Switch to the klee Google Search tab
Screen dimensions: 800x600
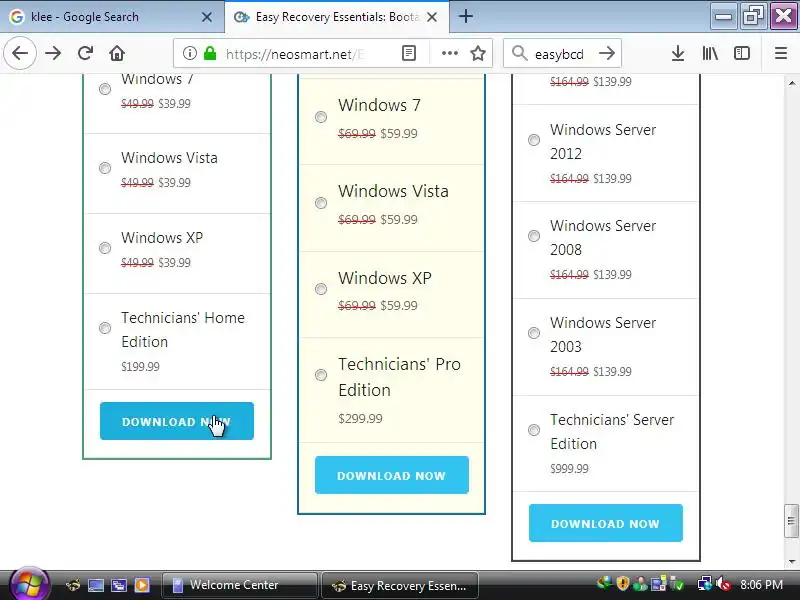[x=111, y=17]
